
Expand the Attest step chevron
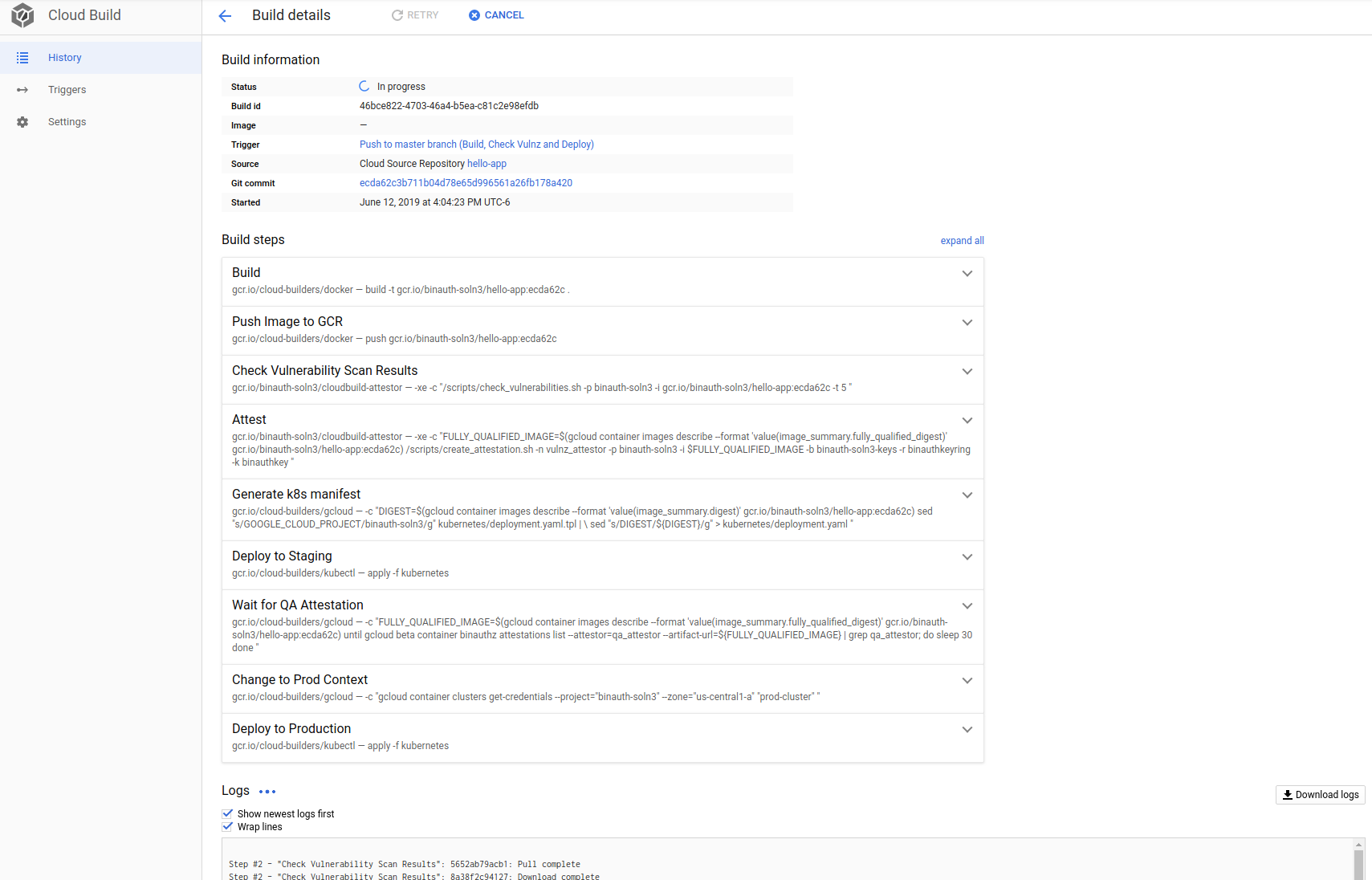click(x=967, y=421)
